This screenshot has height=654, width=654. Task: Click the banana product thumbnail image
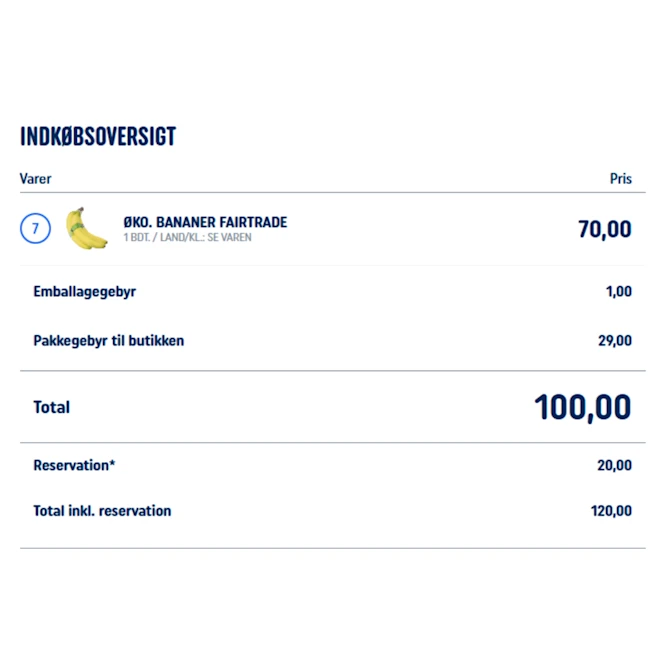click(86, 229)
